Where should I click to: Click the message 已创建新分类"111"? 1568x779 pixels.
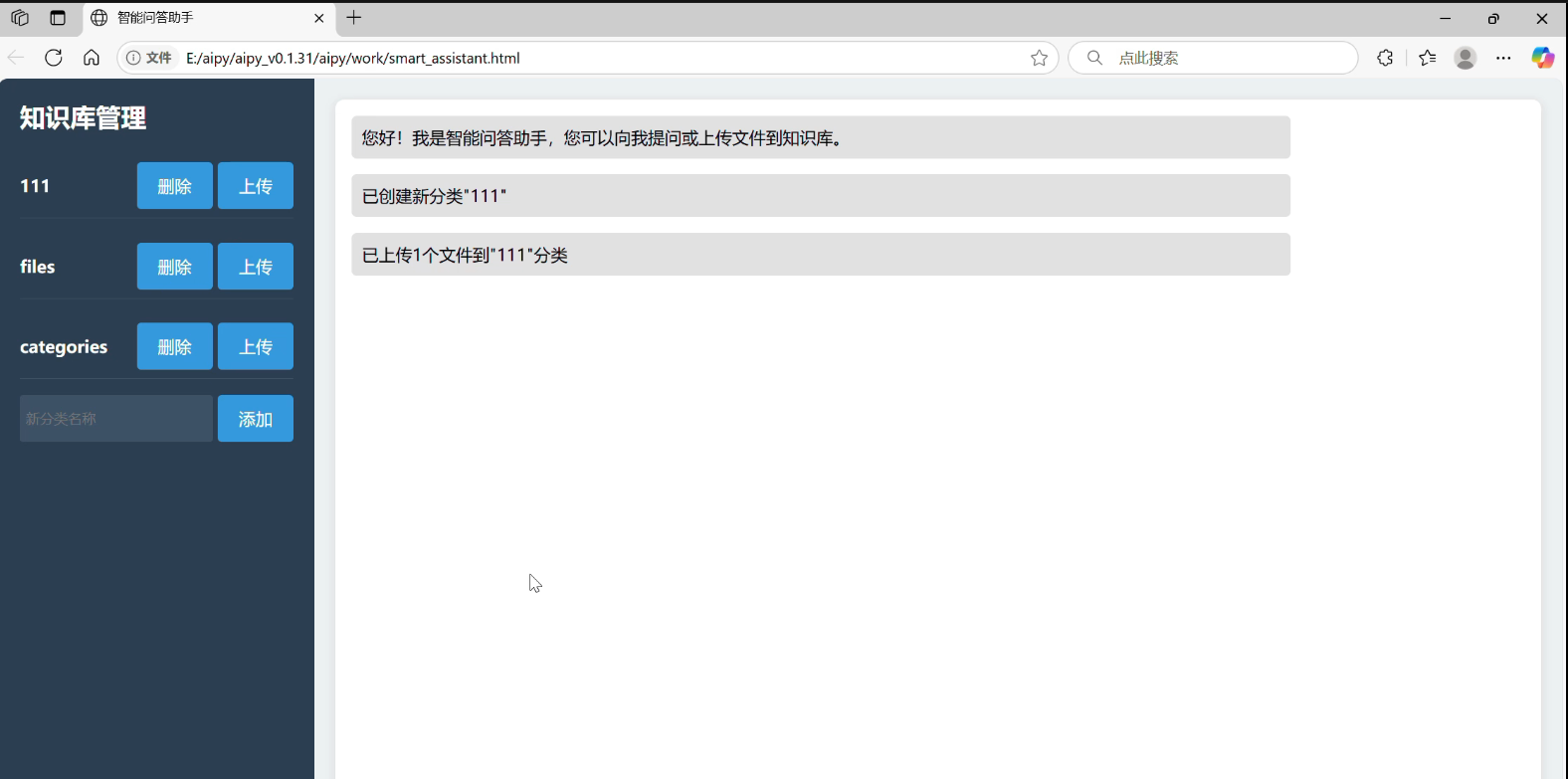(821, 196)
